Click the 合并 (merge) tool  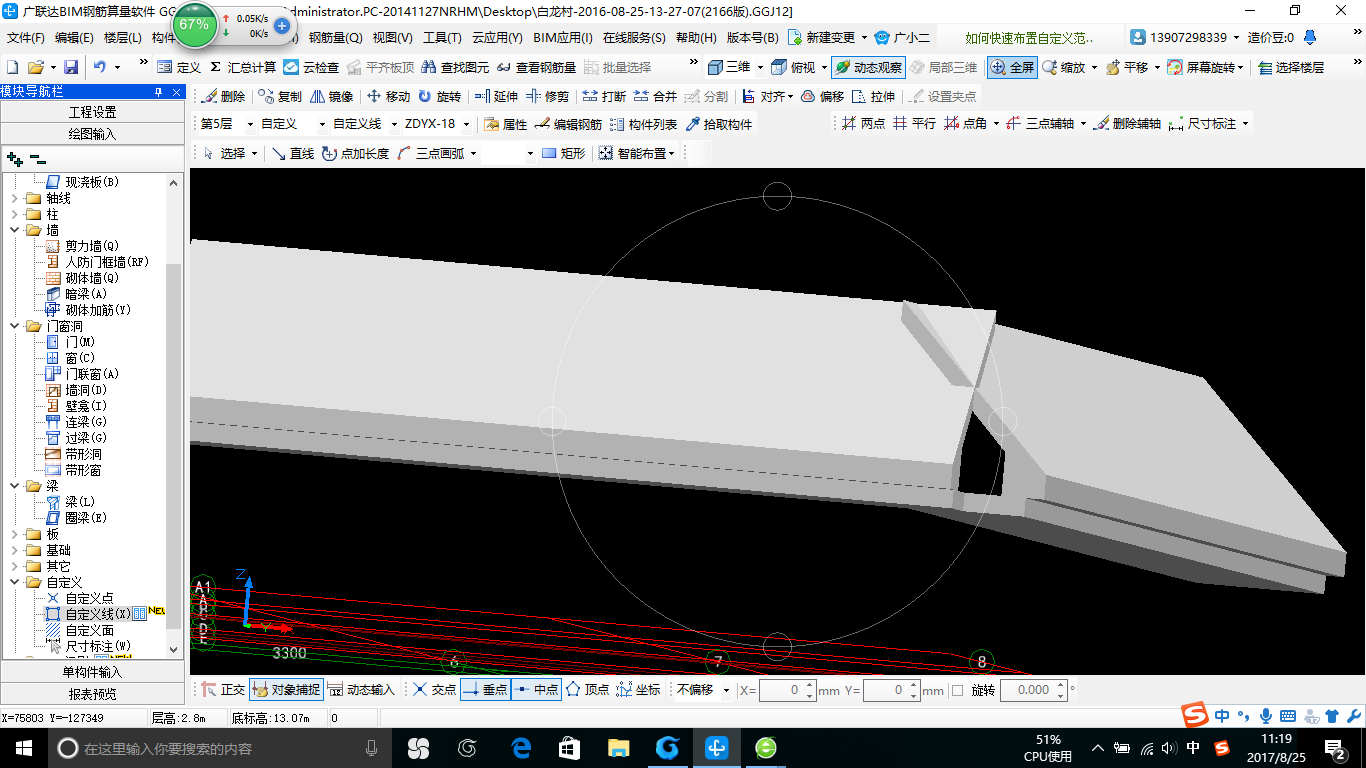(x=655, y=97)
